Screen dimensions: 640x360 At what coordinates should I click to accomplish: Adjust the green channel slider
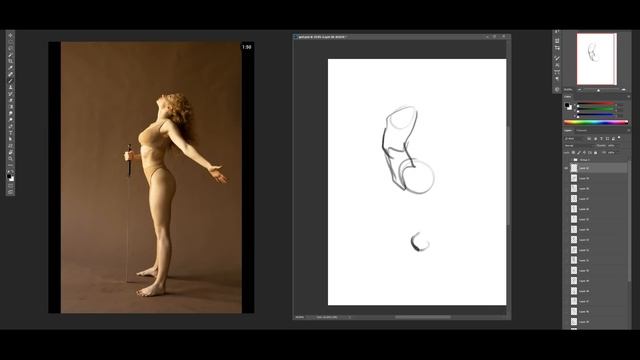[596, 109]
